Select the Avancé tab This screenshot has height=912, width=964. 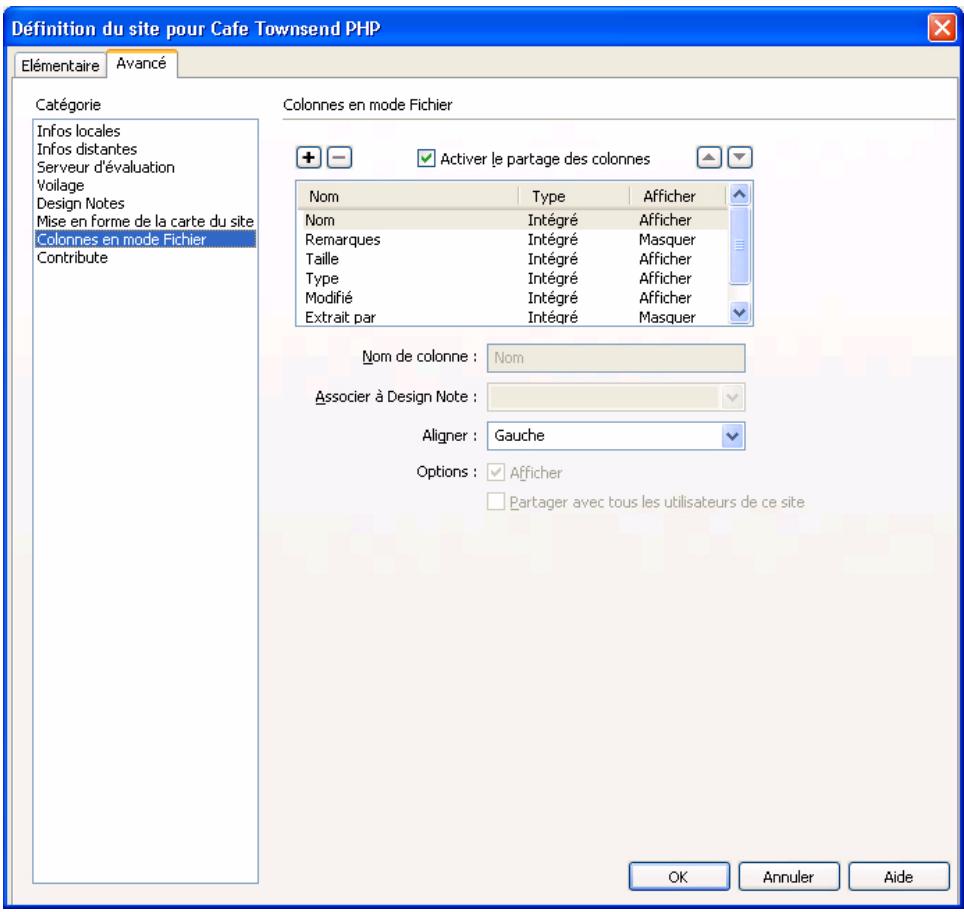point(141,63)
